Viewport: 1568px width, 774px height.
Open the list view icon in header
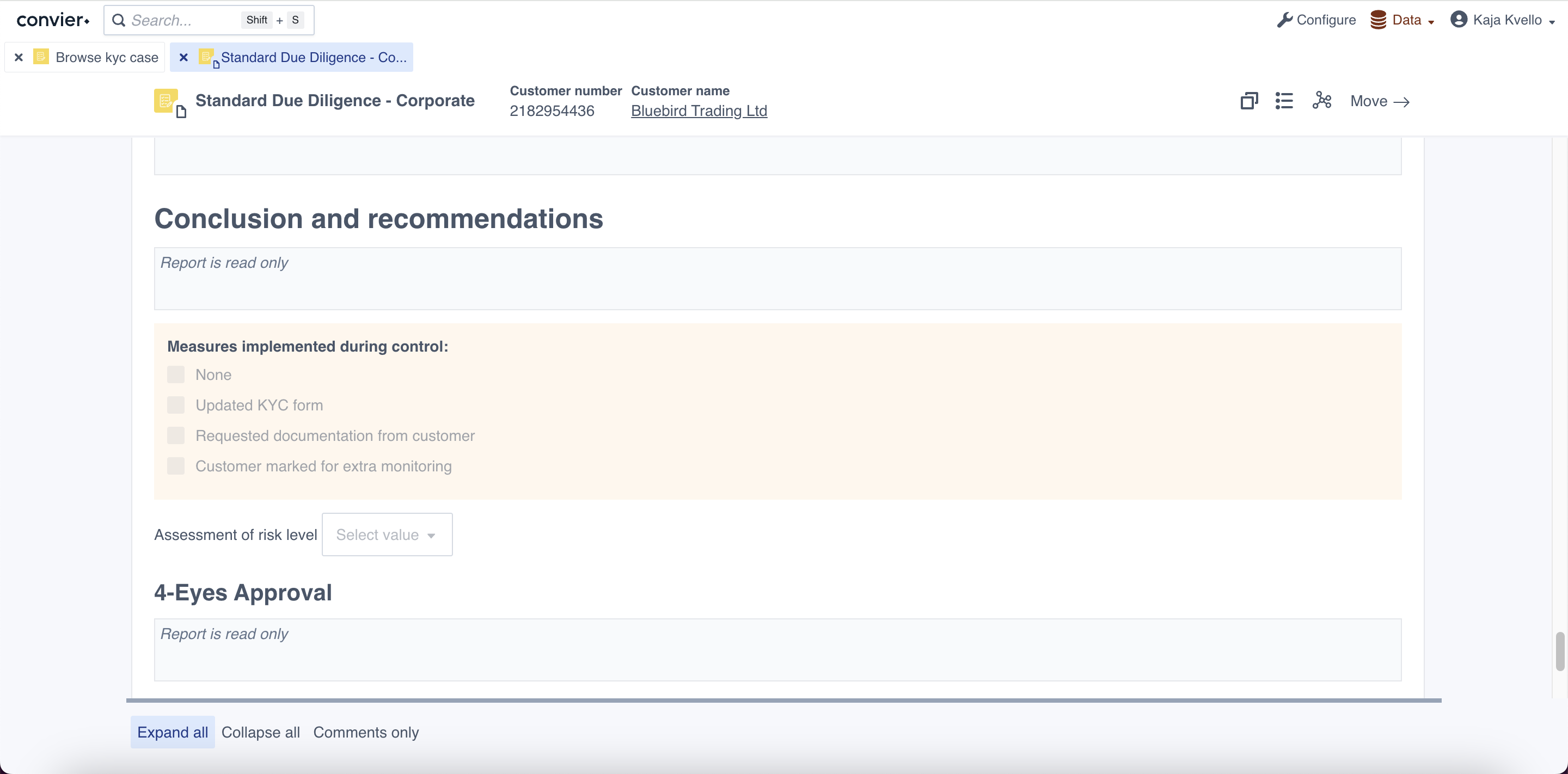click(1284, 101)
